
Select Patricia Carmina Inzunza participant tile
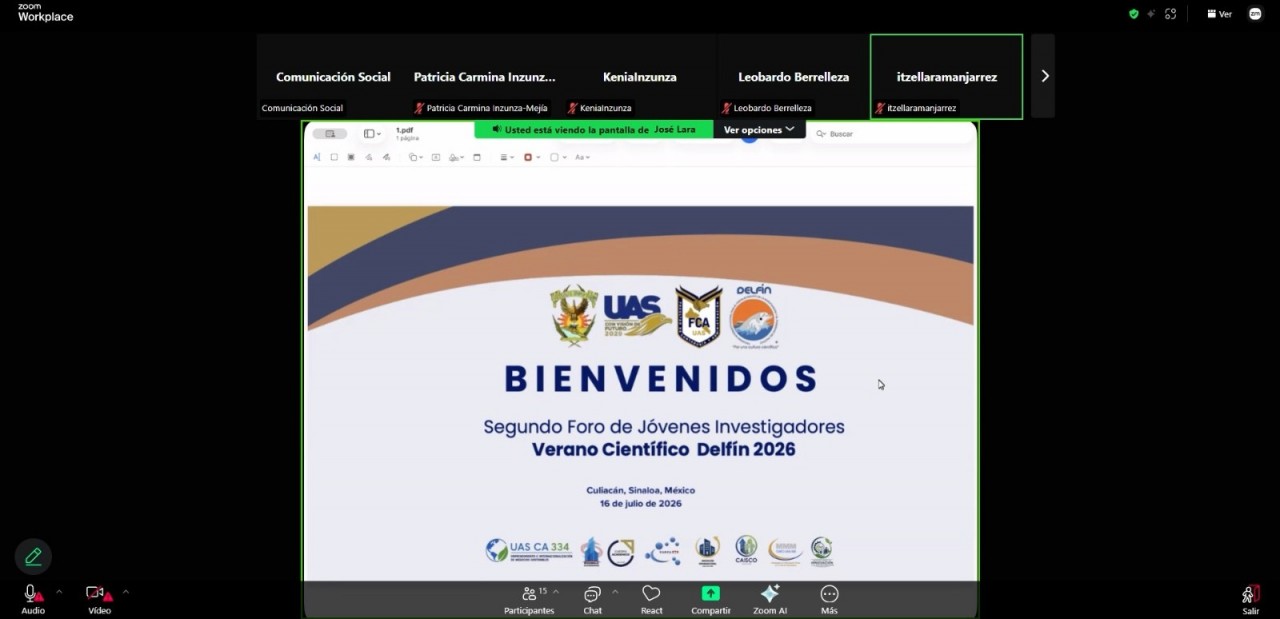point(485,76)
